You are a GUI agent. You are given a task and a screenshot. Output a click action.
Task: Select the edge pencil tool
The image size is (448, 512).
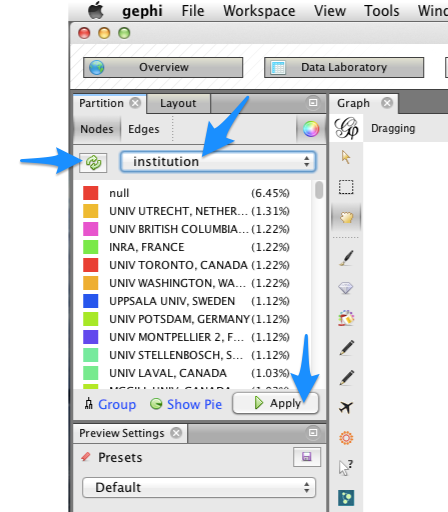pyautogui.click(x=346, y=377)
